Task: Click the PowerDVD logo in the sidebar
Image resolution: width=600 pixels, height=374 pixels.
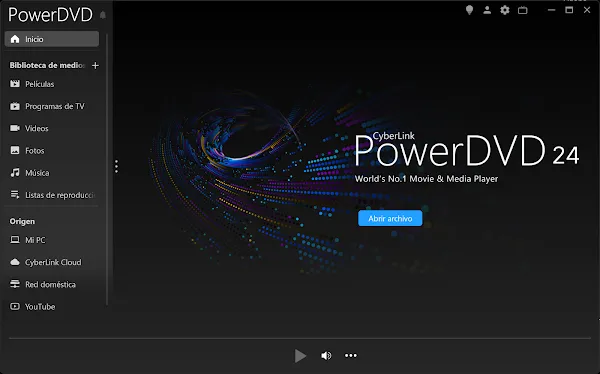Action: coord(51,15)
